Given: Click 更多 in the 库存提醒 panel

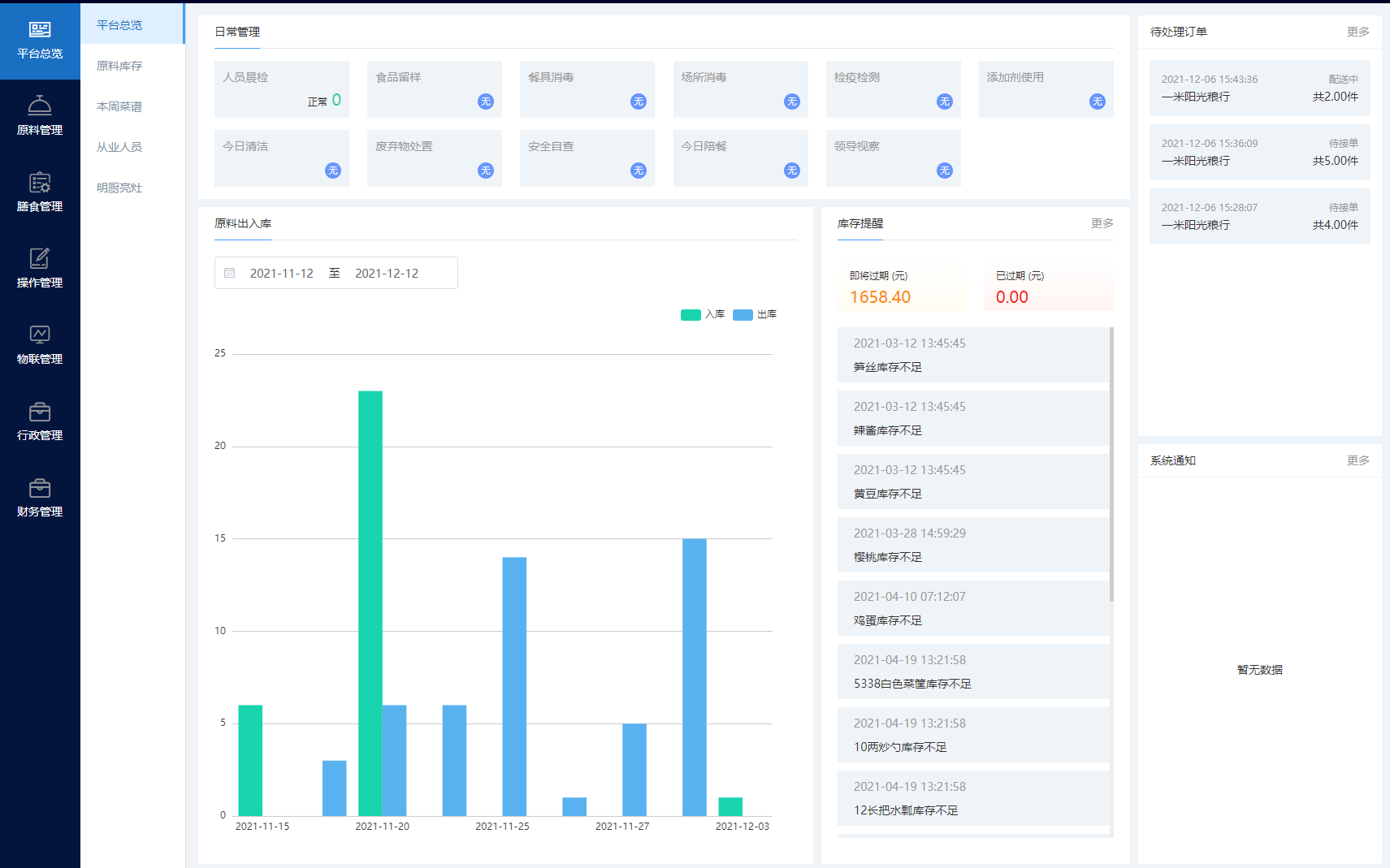Looking at the screenshot, I should [1102, 223].
